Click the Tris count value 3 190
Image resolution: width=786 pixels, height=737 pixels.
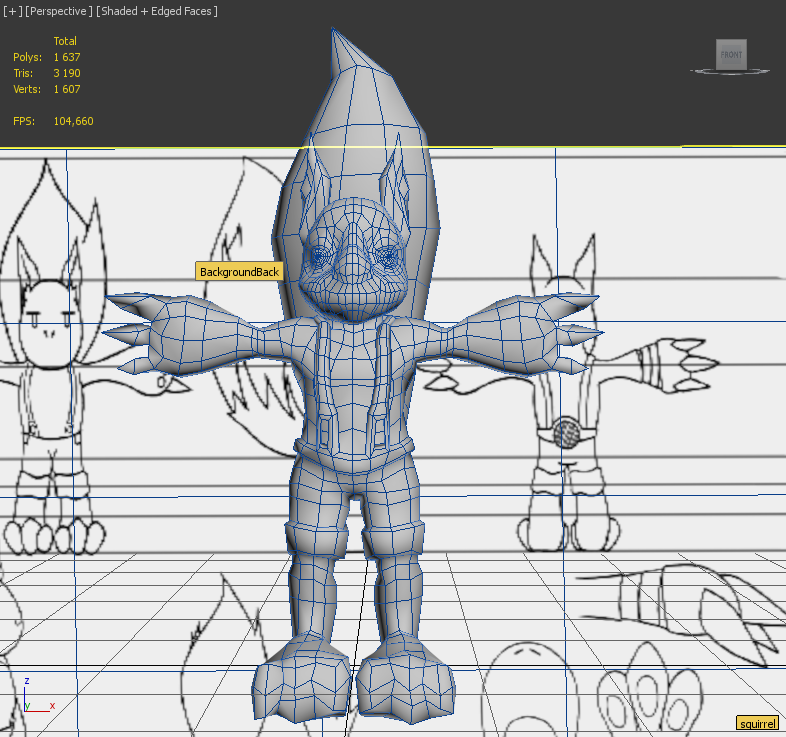pyautogui.click(x=67, y=73)
